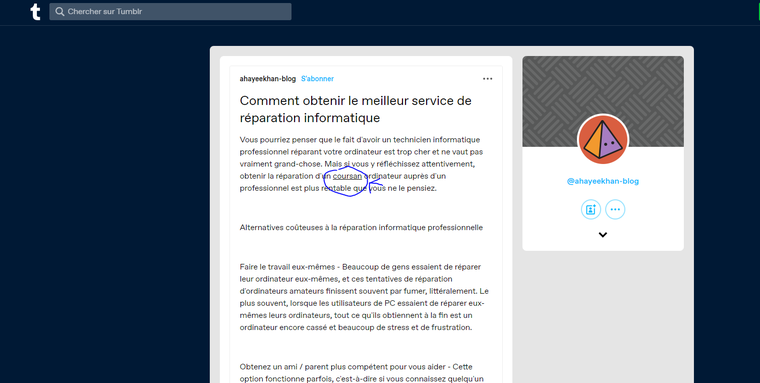Expand the blog card with the chevron down arrow
This screenshot has width=760, height=383.
pos(603,235)
